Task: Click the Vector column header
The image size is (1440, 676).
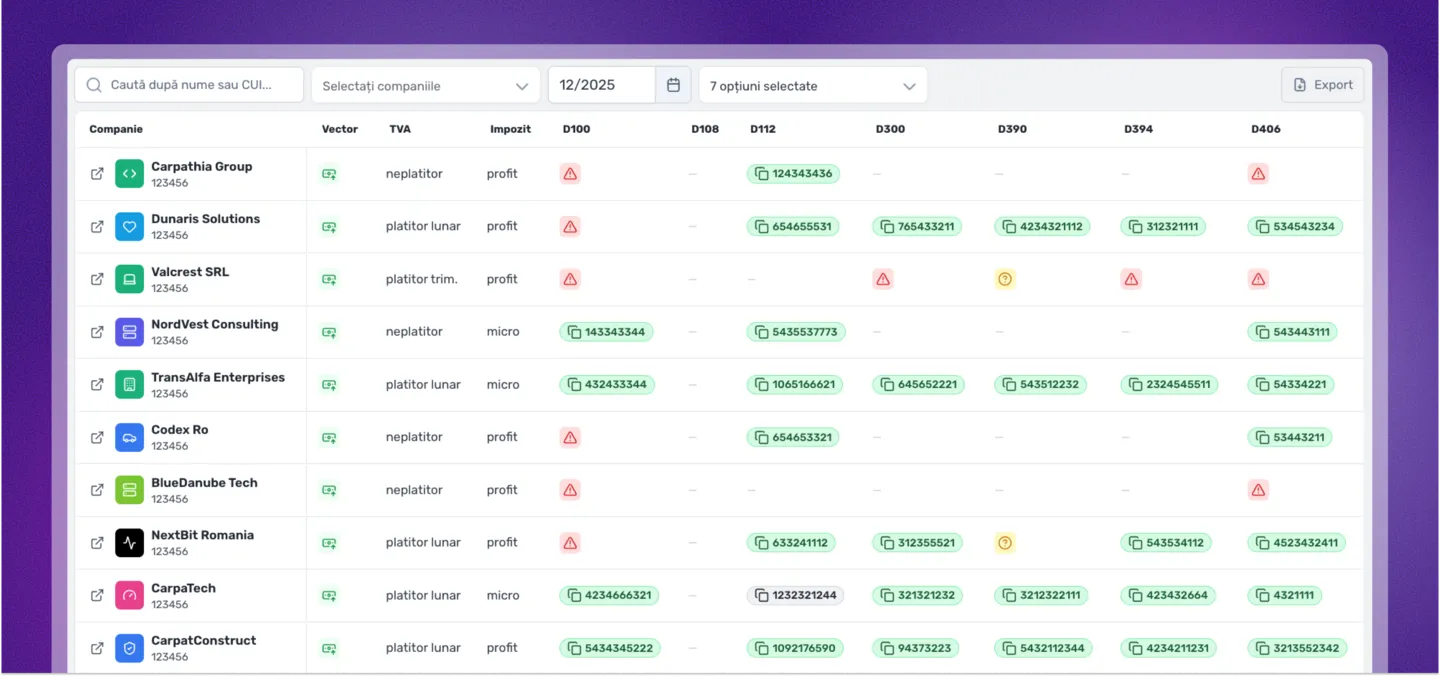Action: point(340,129)
